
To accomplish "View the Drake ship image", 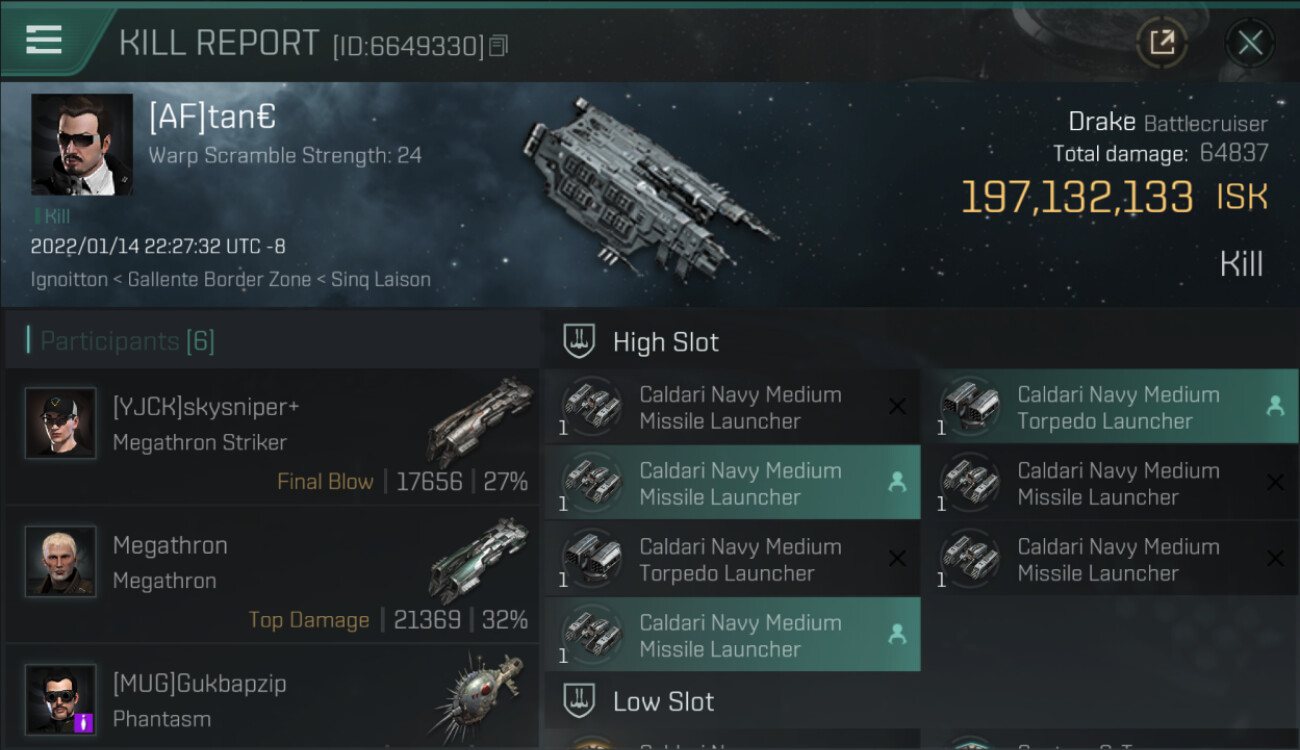I will click(648, 190).
